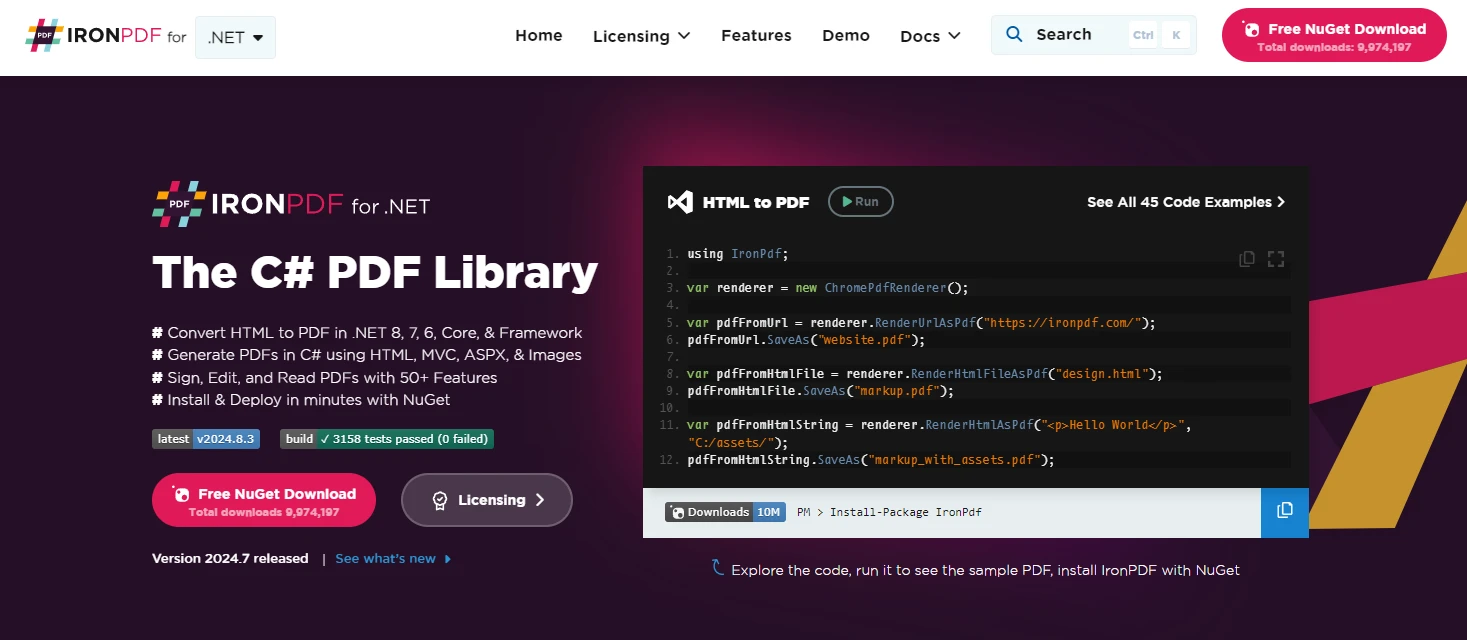
Task: Open the Features page
Action: tap(756, 36)
